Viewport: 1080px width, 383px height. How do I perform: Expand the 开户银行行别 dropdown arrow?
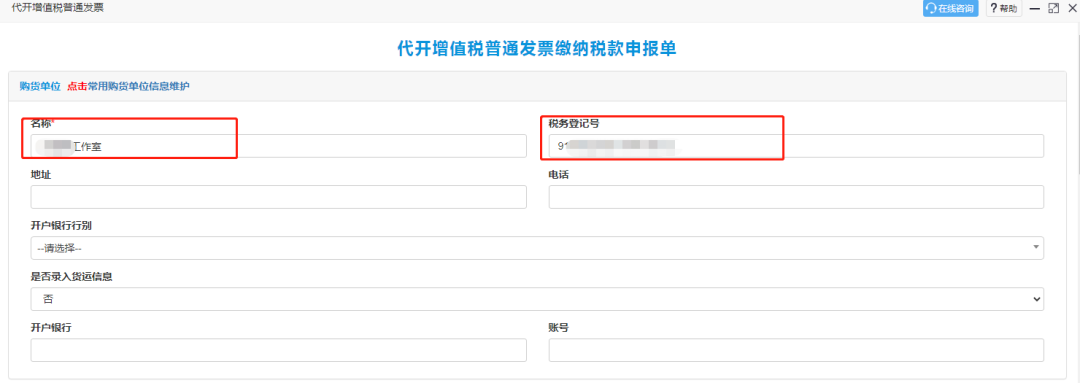click(1036, 247)
